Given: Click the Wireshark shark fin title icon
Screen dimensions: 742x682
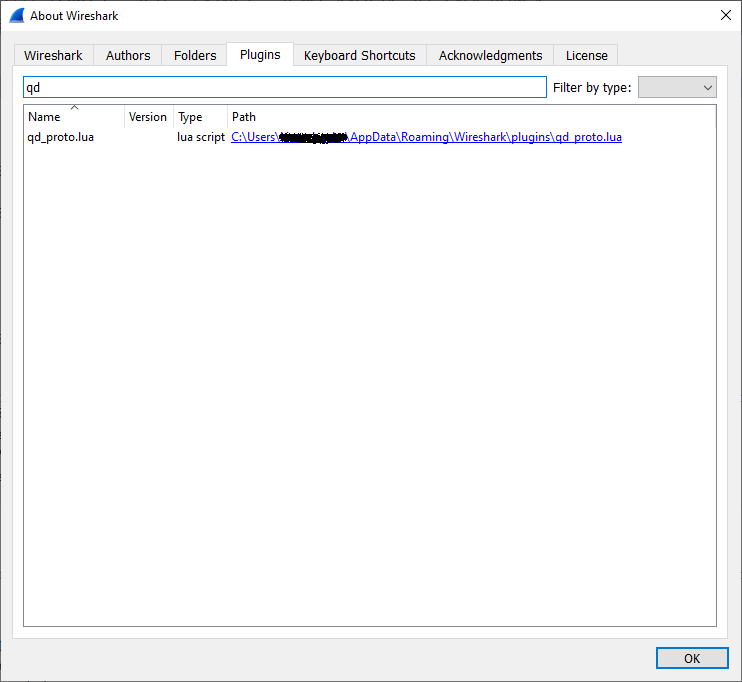Looking at the screenshot, I should point(17,16).
